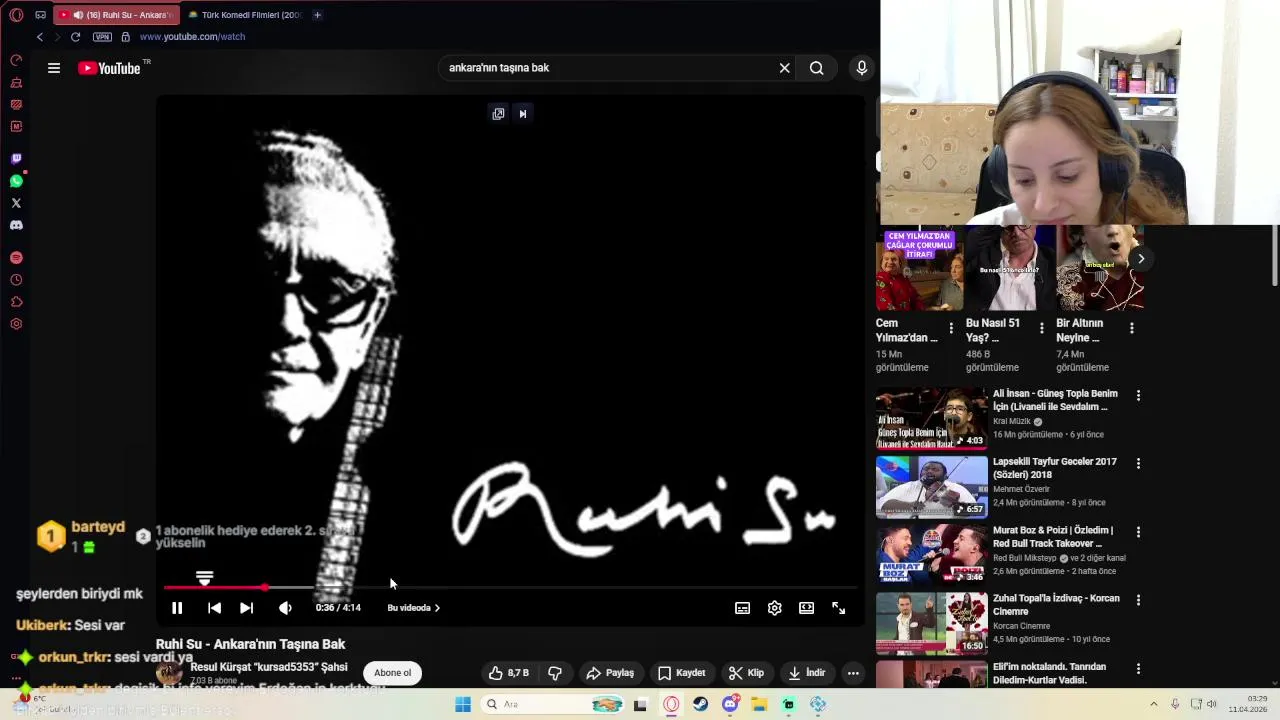
Task: Subscribe with the 'Abone ol' button
Action: click(x=392, y=673)
